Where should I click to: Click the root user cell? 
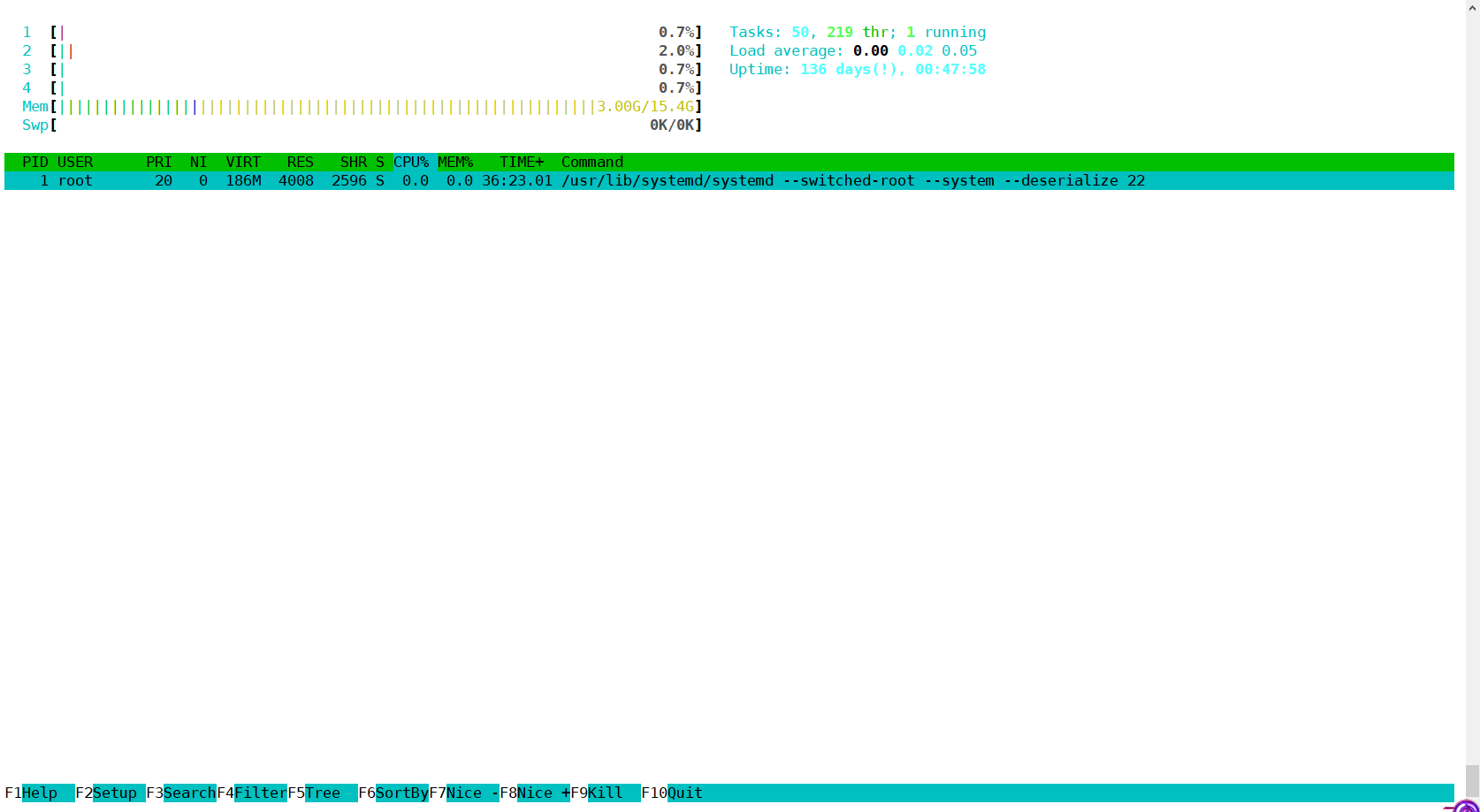point(75,180)
